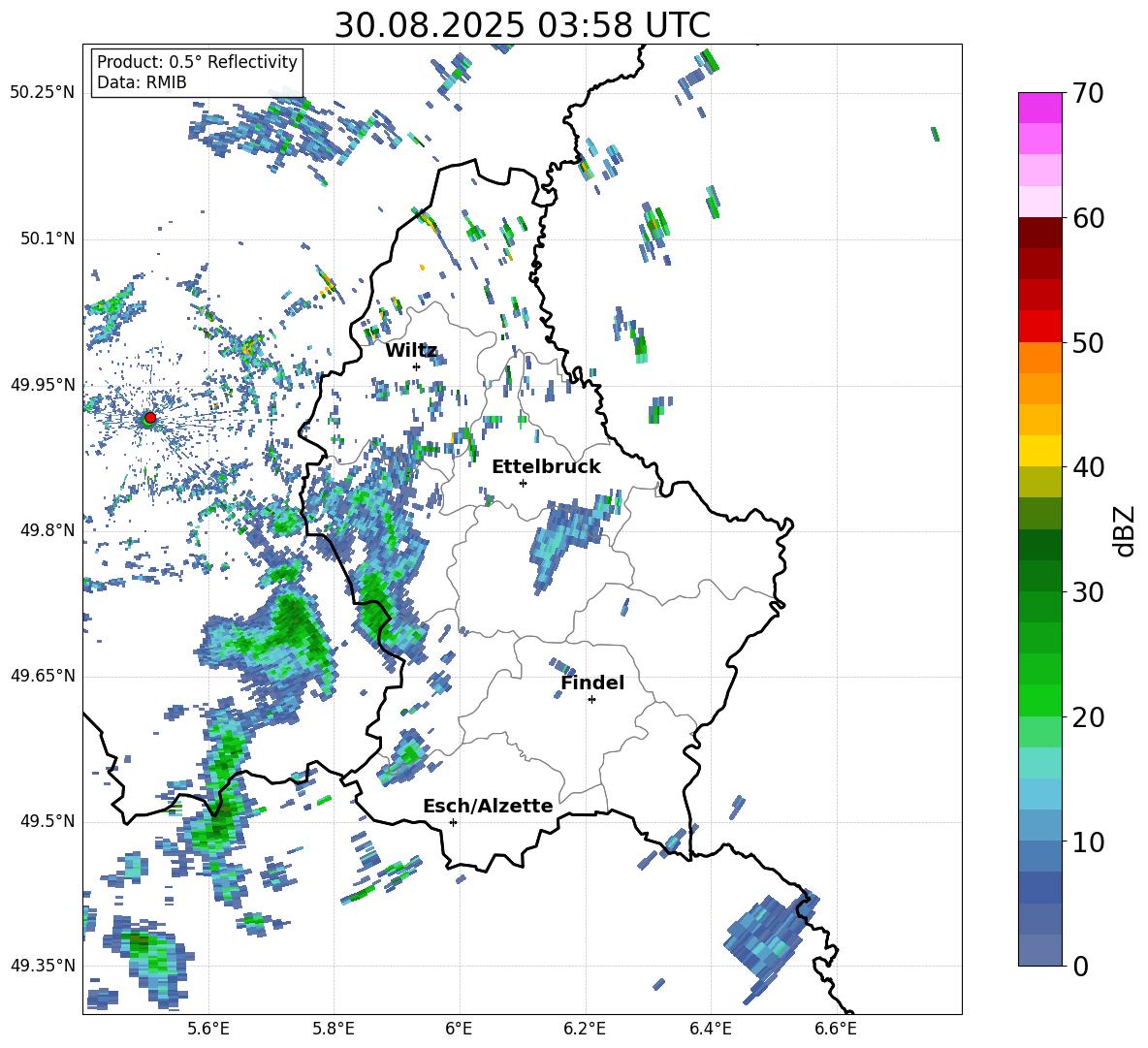Click the Findel station cross marker

591,700
